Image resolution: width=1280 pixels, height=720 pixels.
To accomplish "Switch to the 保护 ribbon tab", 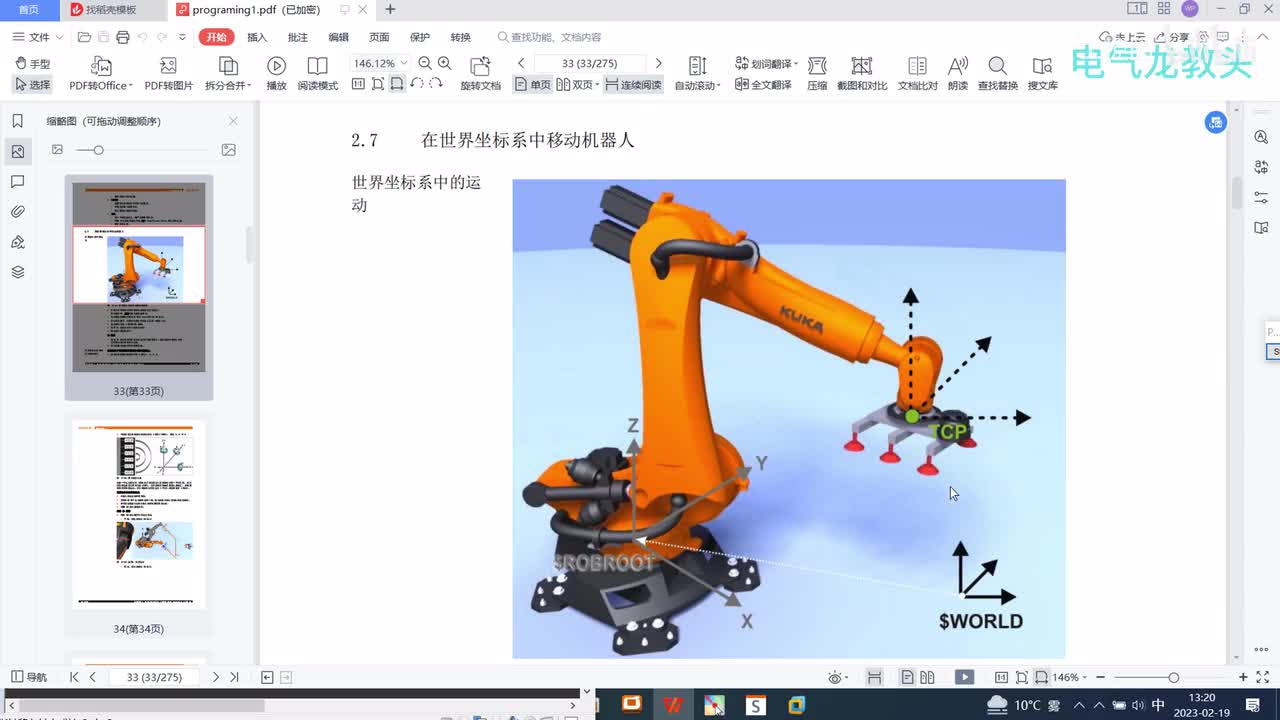I will coord(420,37).
